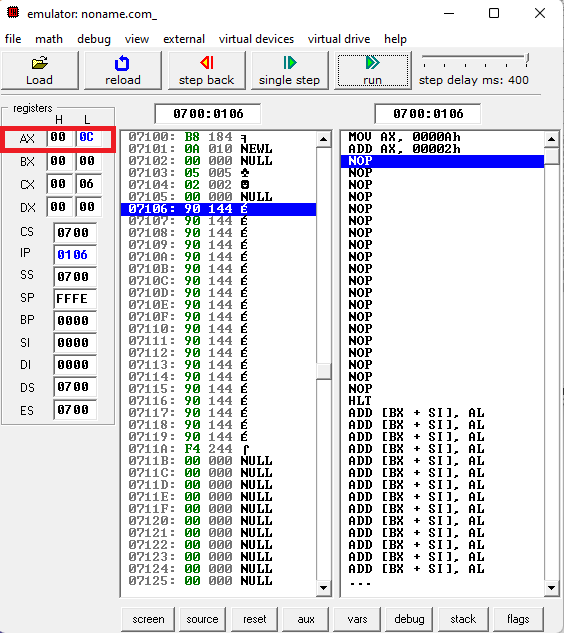Click the stack button
The width and height of the screenshot is (567, 639).
click(463, 619)
